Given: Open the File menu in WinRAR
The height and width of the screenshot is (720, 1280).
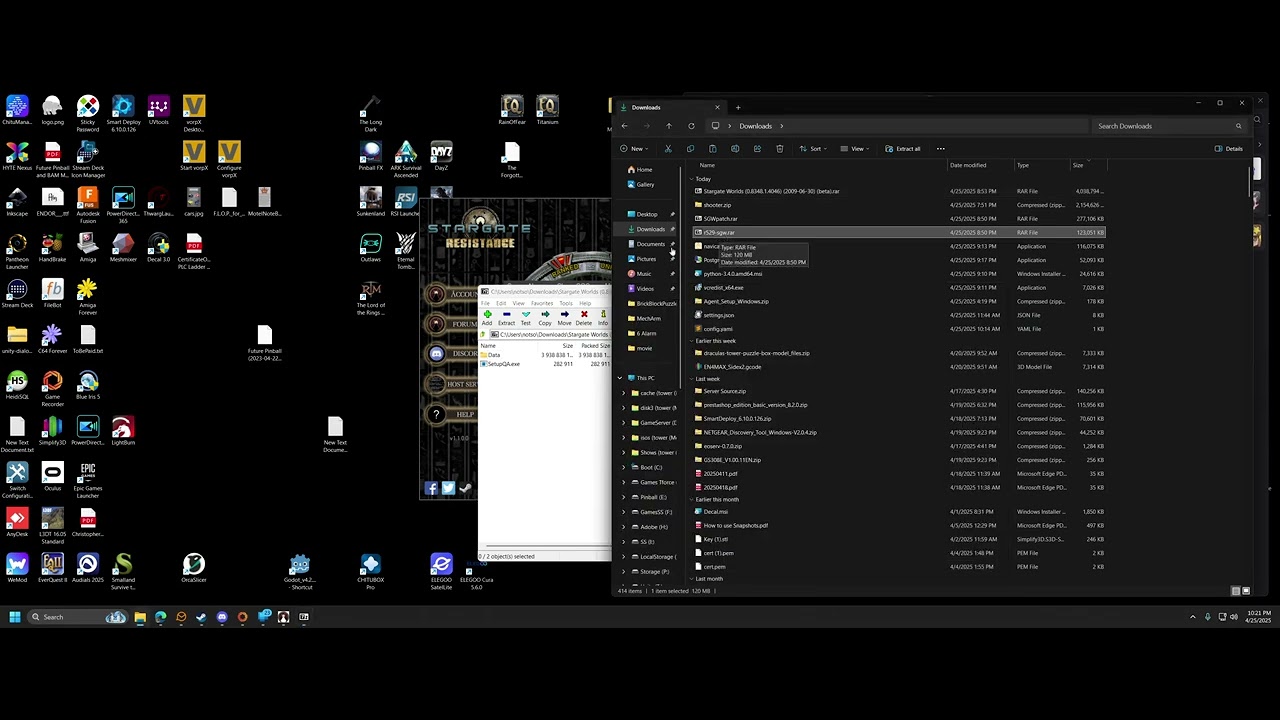Looking at the screenshot, I should click(485, 303).
